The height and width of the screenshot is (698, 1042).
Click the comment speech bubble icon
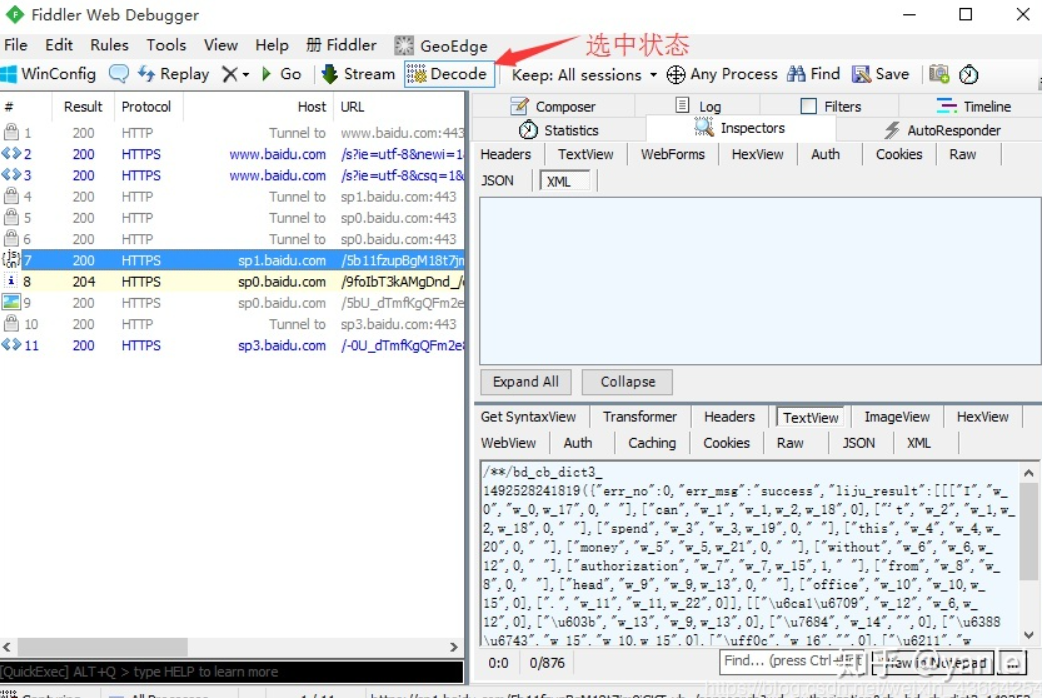coord(119,74)
